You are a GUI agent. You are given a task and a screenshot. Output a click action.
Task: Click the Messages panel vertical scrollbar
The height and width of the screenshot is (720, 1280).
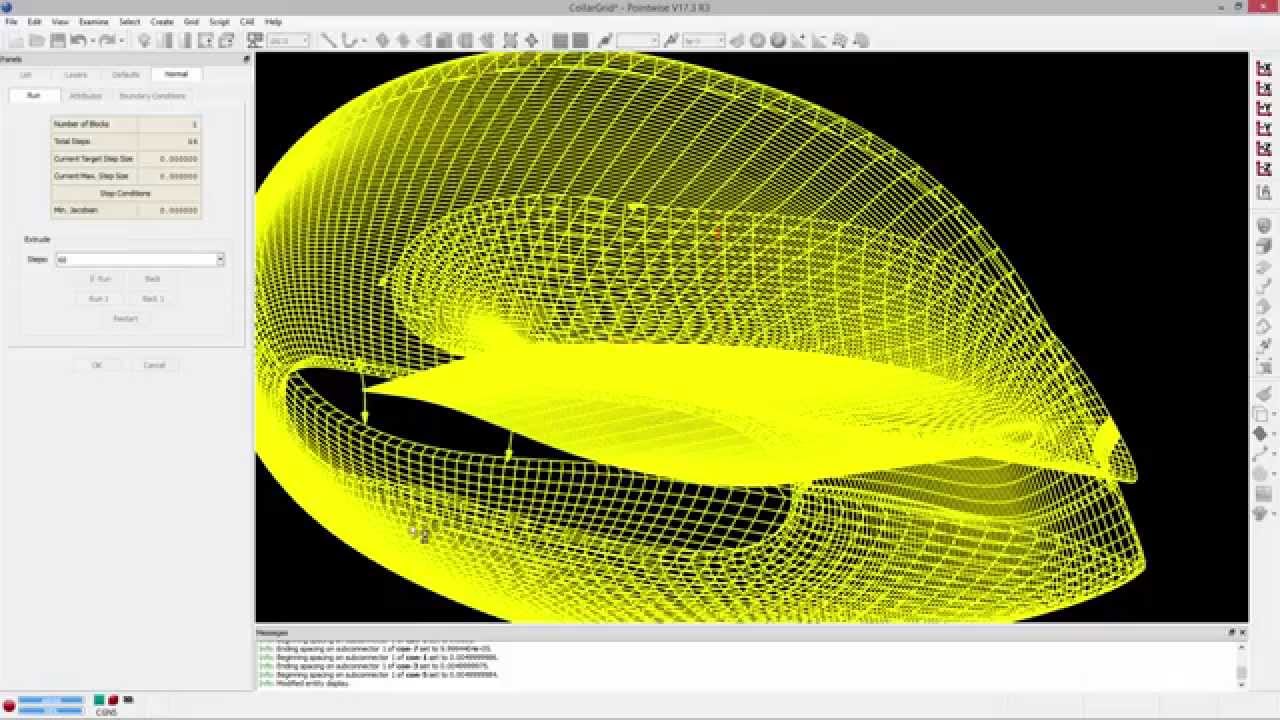tap(1242, 664)
